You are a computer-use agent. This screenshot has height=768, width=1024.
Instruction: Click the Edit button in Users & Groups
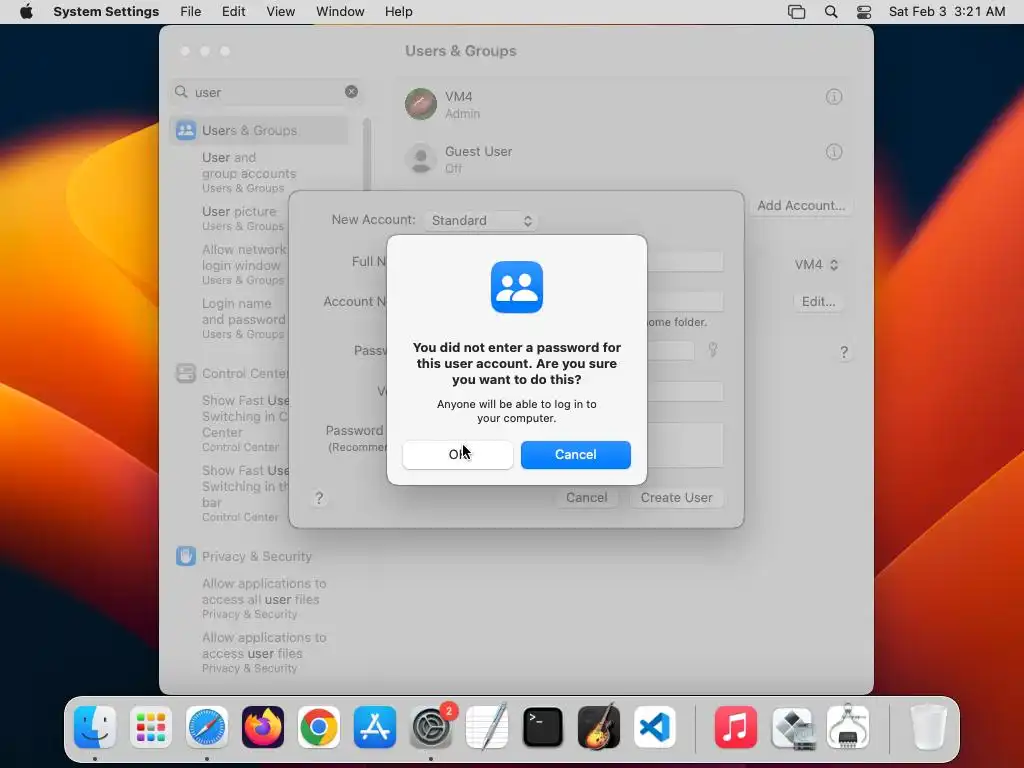coord(818,302)
